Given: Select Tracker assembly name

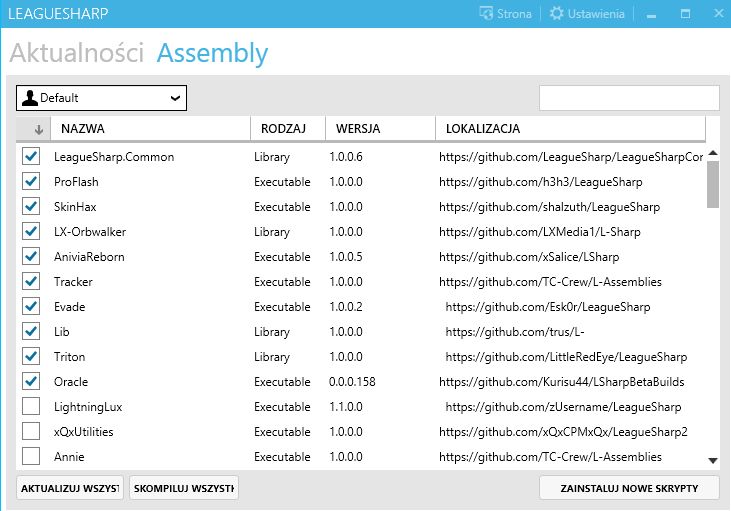Looking at the screenshot, I should click(x=73, y=282).
